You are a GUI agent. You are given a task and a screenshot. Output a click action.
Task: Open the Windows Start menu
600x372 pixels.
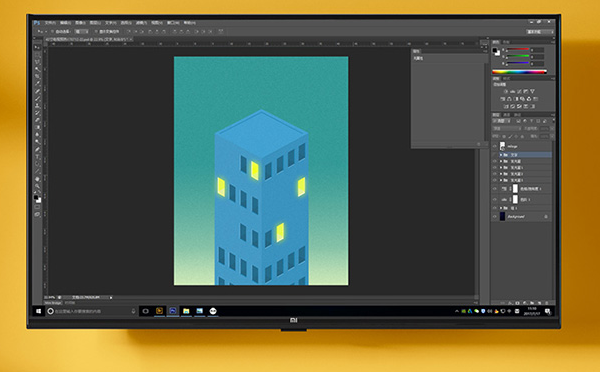pyautogui.click(x=38, y=311)
